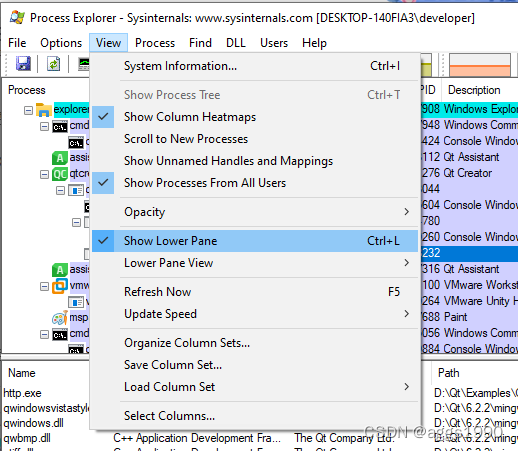Sort lower pane by Name header
Image resolution: width=518 pixels, height=451 pixels.
22,373
